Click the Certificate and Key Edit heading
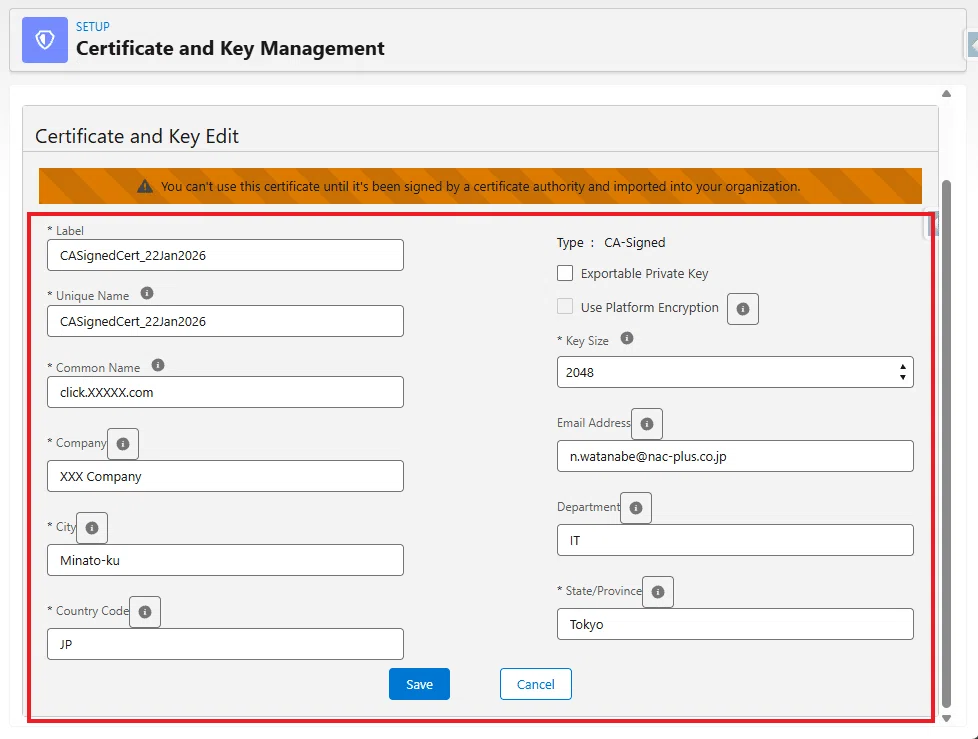The height and width of the screenshot is (739, 978). (137, 136)
